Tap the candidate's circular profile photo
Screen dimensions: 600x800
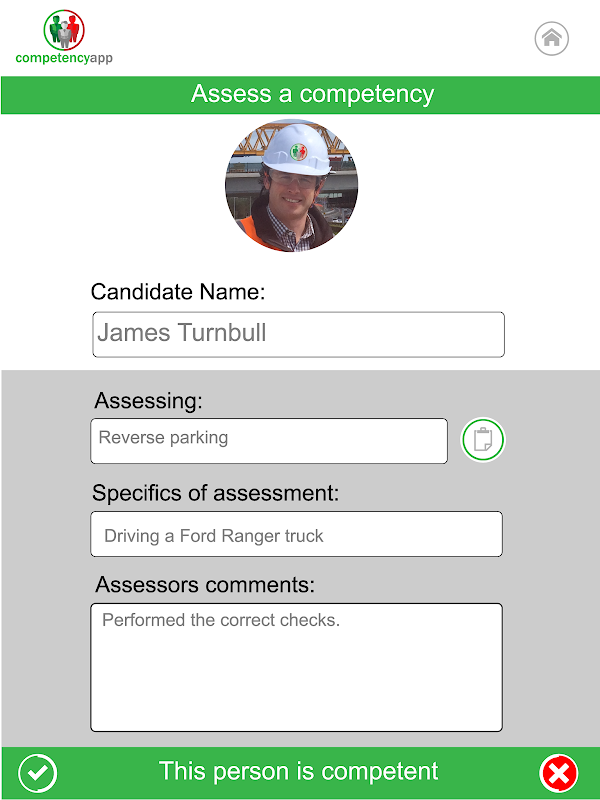(291, 186)
